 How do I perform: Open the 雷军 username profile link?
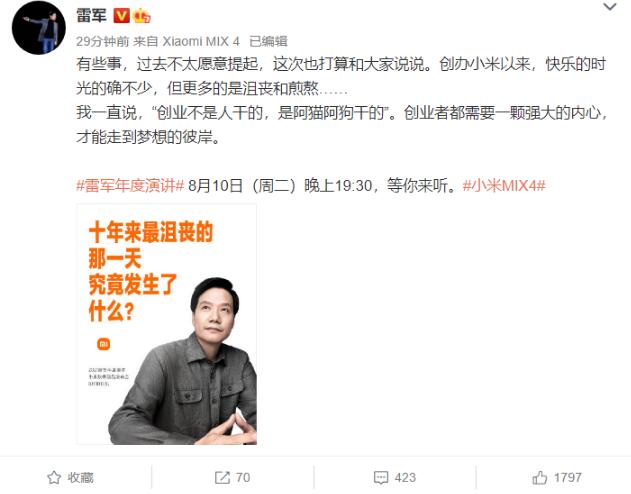point(91,16)
